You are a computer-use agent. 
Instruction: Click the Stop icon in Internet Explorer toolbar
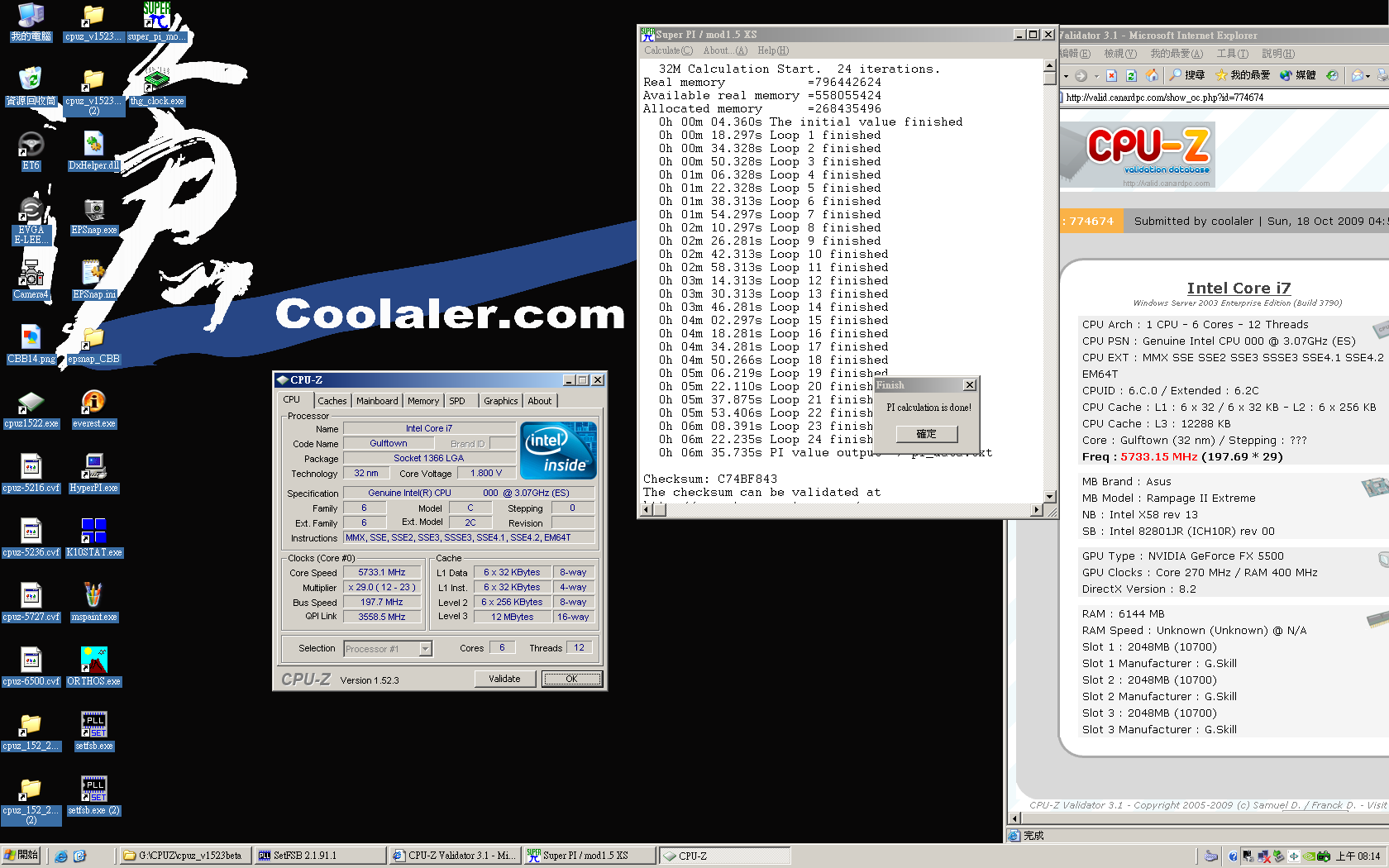pos(1111,75)
